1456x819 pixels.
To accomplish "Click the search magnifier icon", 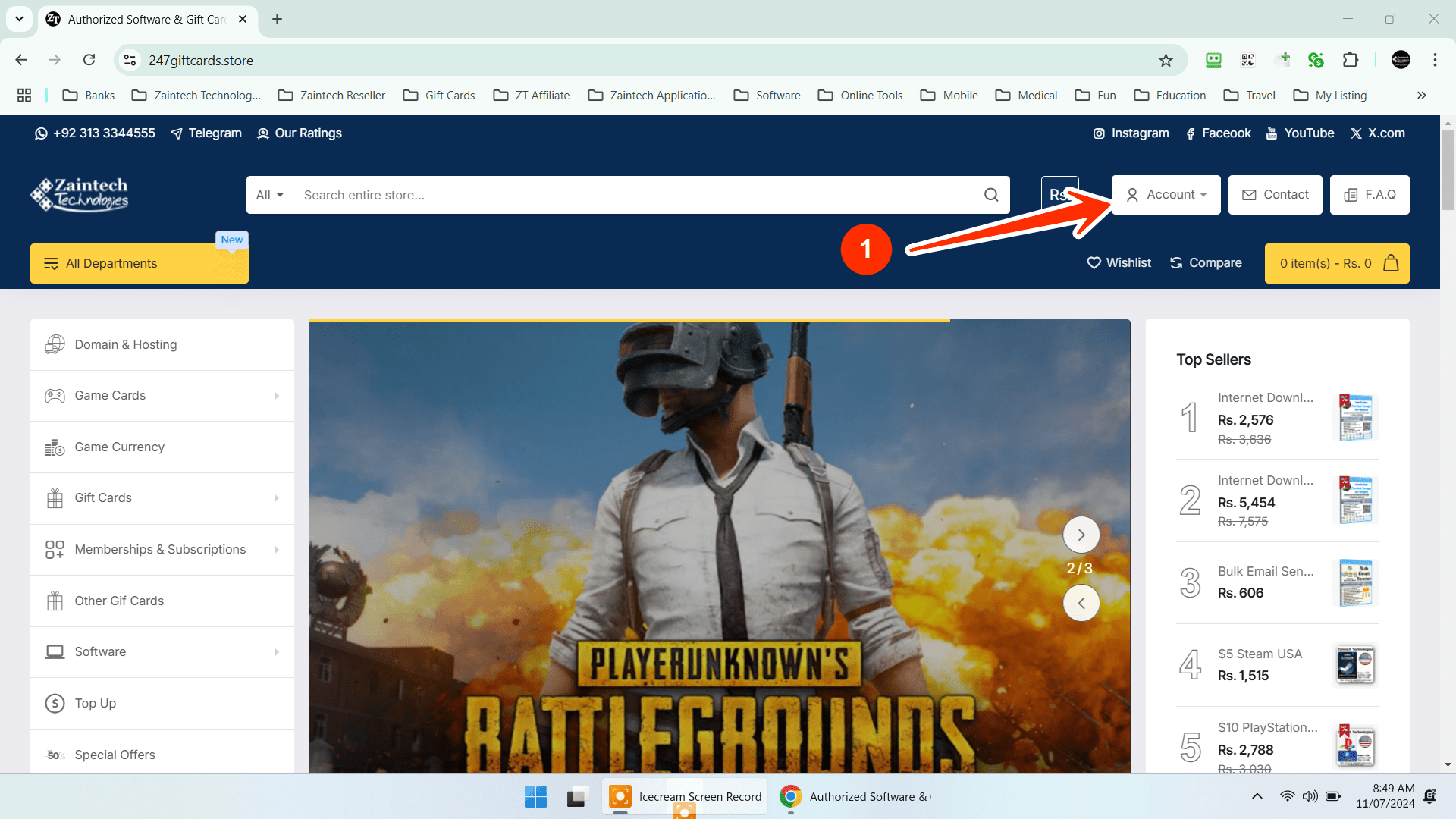I will coord(990,195).
